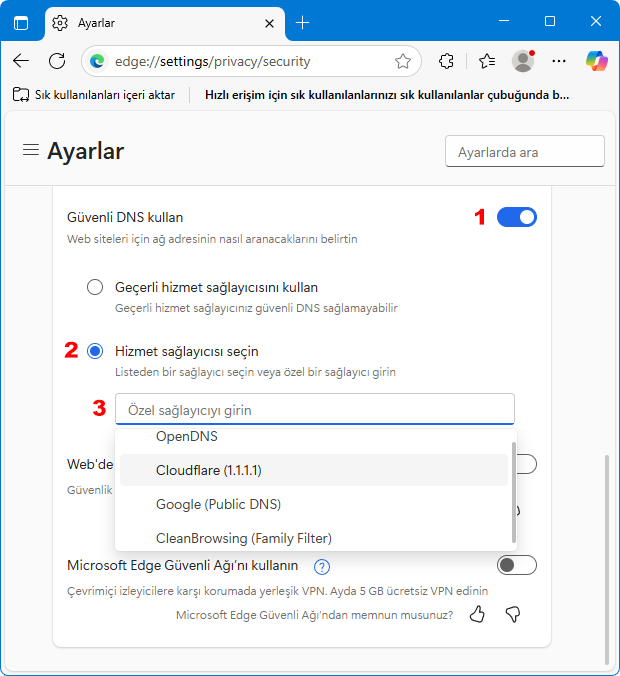Click the provider list scrollbar
This screenshot has width=620, height=676.
pyautogui.click(x=514, y=492)
